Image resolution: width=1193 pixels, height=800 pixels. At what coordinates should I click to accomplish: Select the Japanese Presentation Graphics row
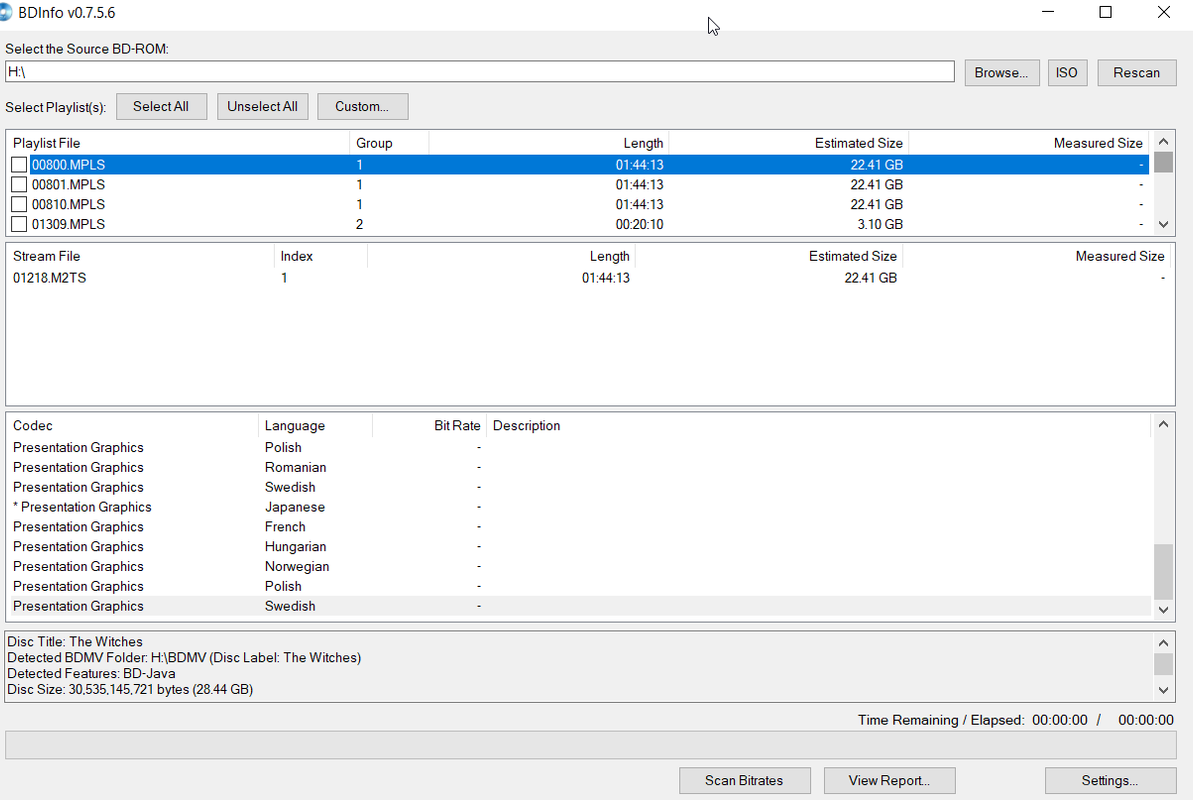(578, 507)
